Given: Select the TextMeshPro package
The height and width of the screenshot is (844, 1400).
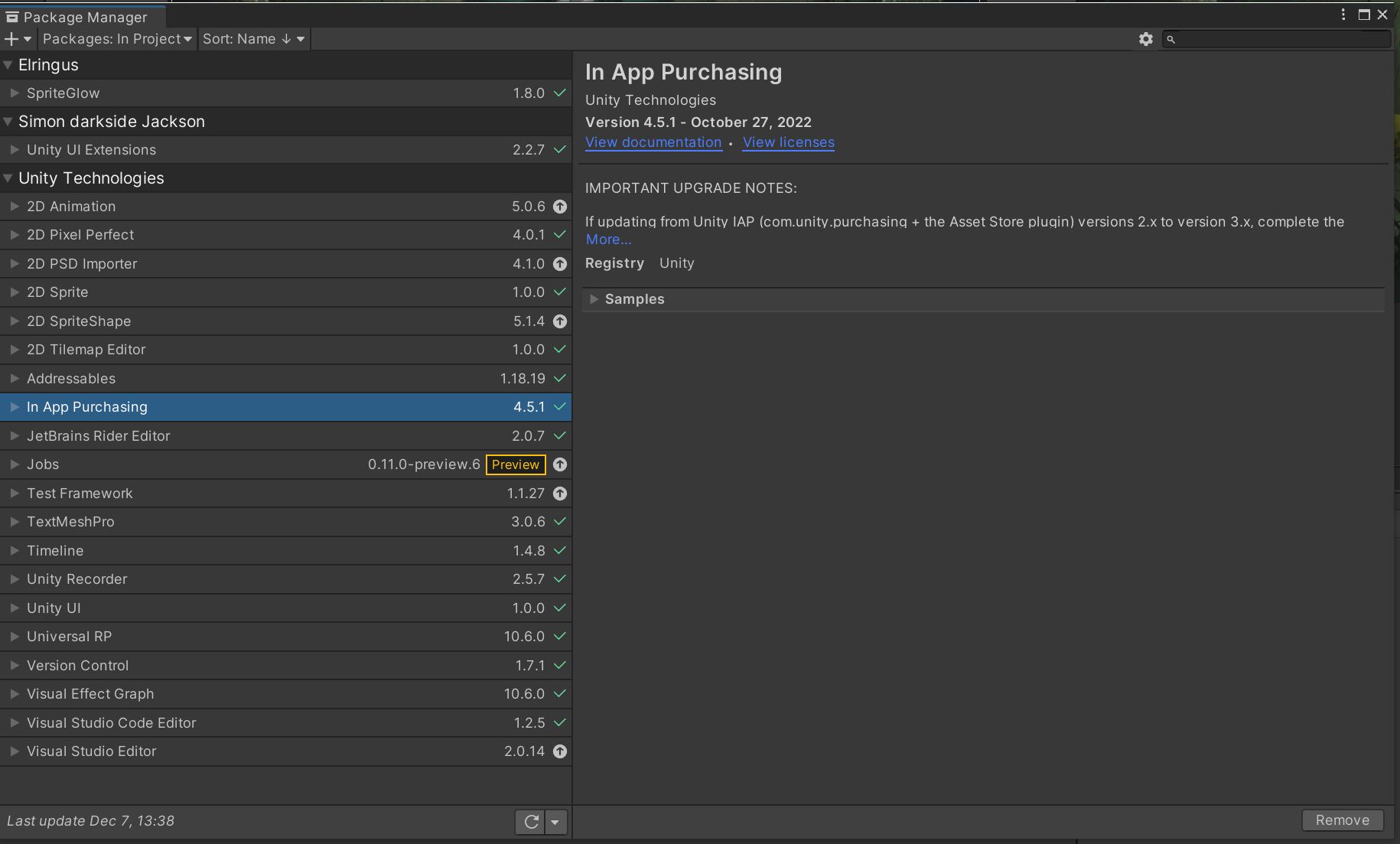Looking at the screenshot, I should pos(286,522).
